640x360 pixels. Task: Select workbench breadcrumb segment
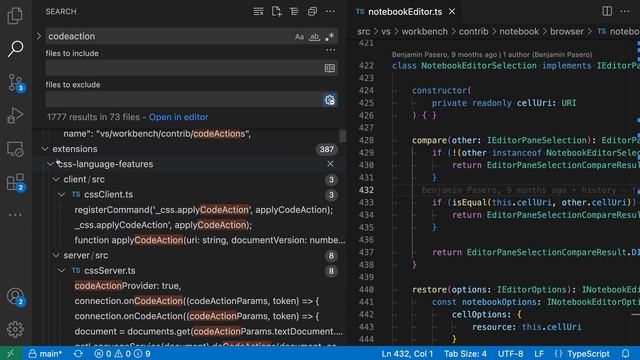coord(424,31)
